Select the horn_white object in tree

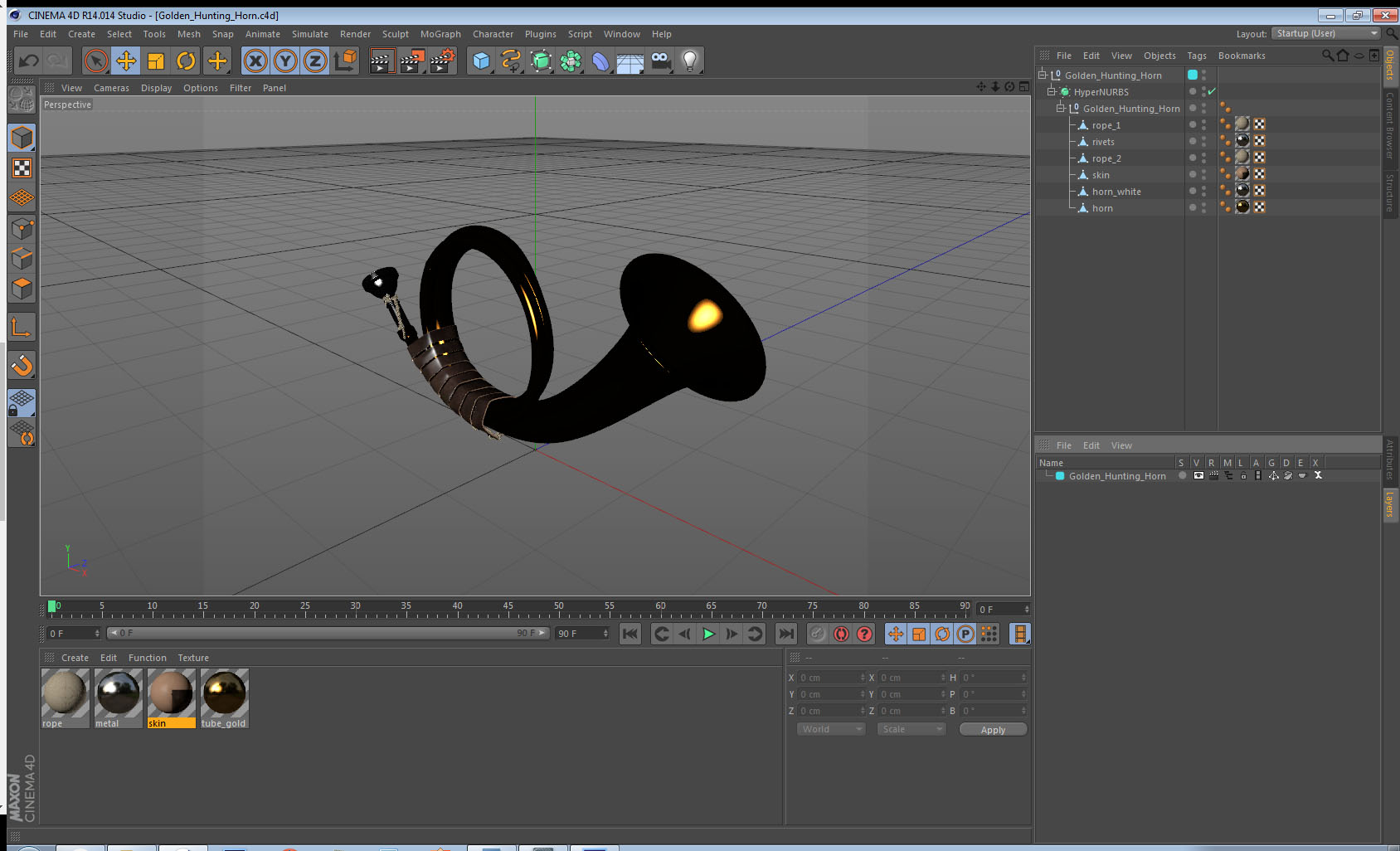coord(1116,192)
